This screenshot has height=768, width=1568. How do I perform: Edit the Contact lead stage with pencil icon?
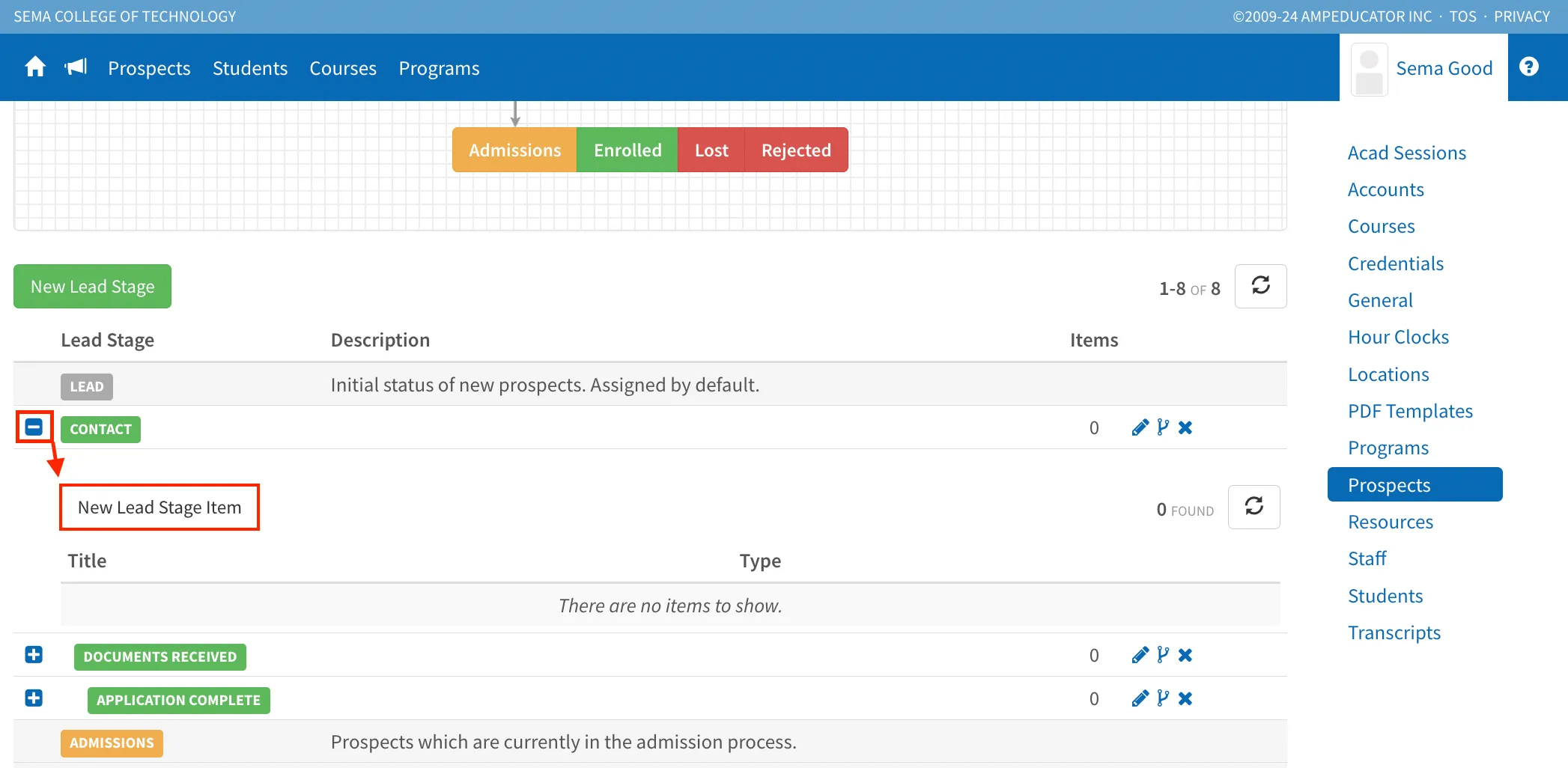[1140, 427]
